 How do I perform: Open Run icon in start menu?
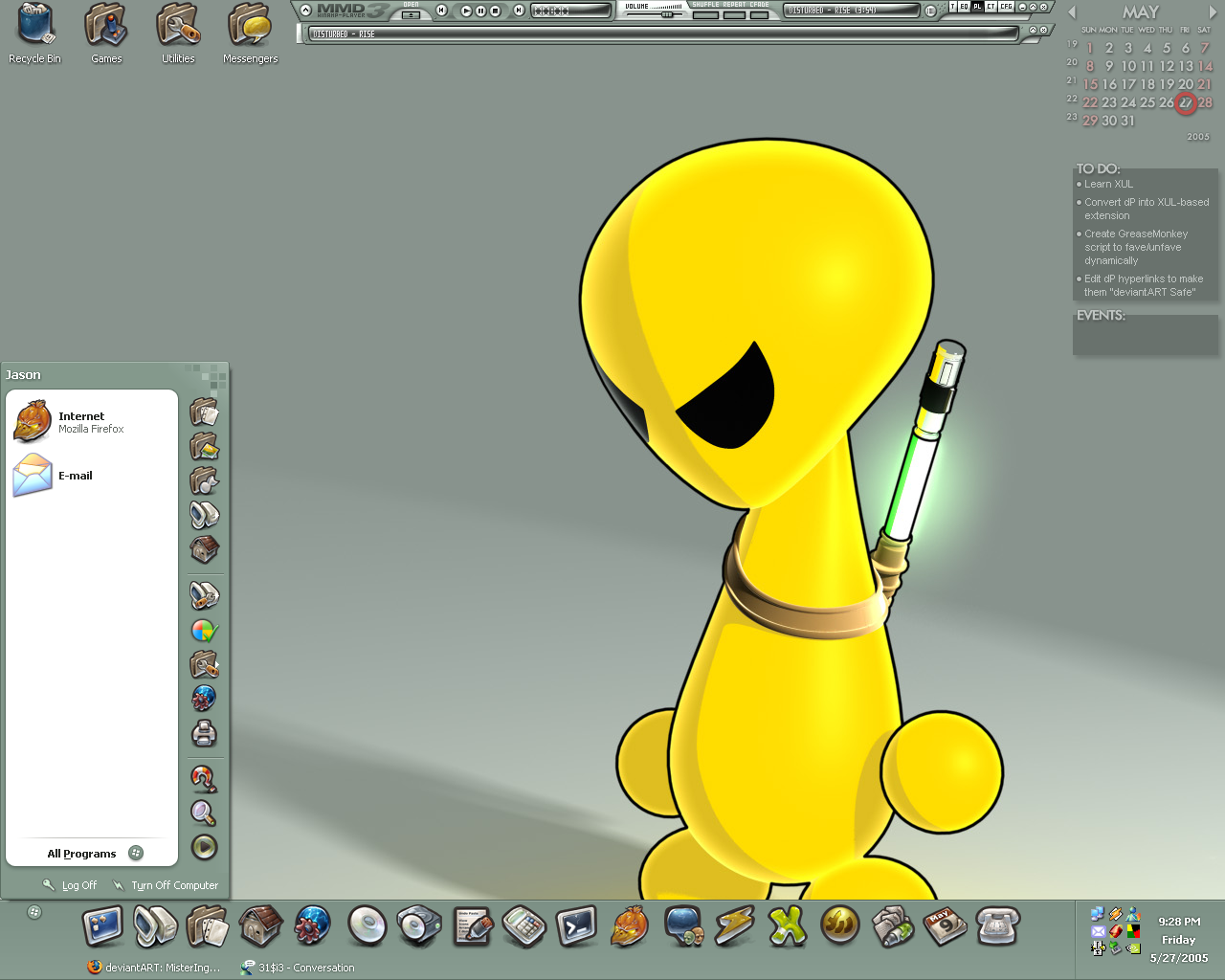pyautogui.click(x=204, y=847)
